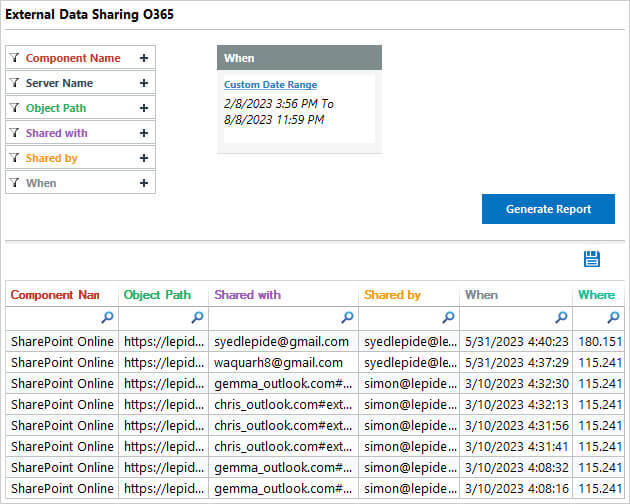Click search magnifier in Shared by column
Image resolution: width=630 pixels, height=504 pixels.
click(x=448, y=318)
